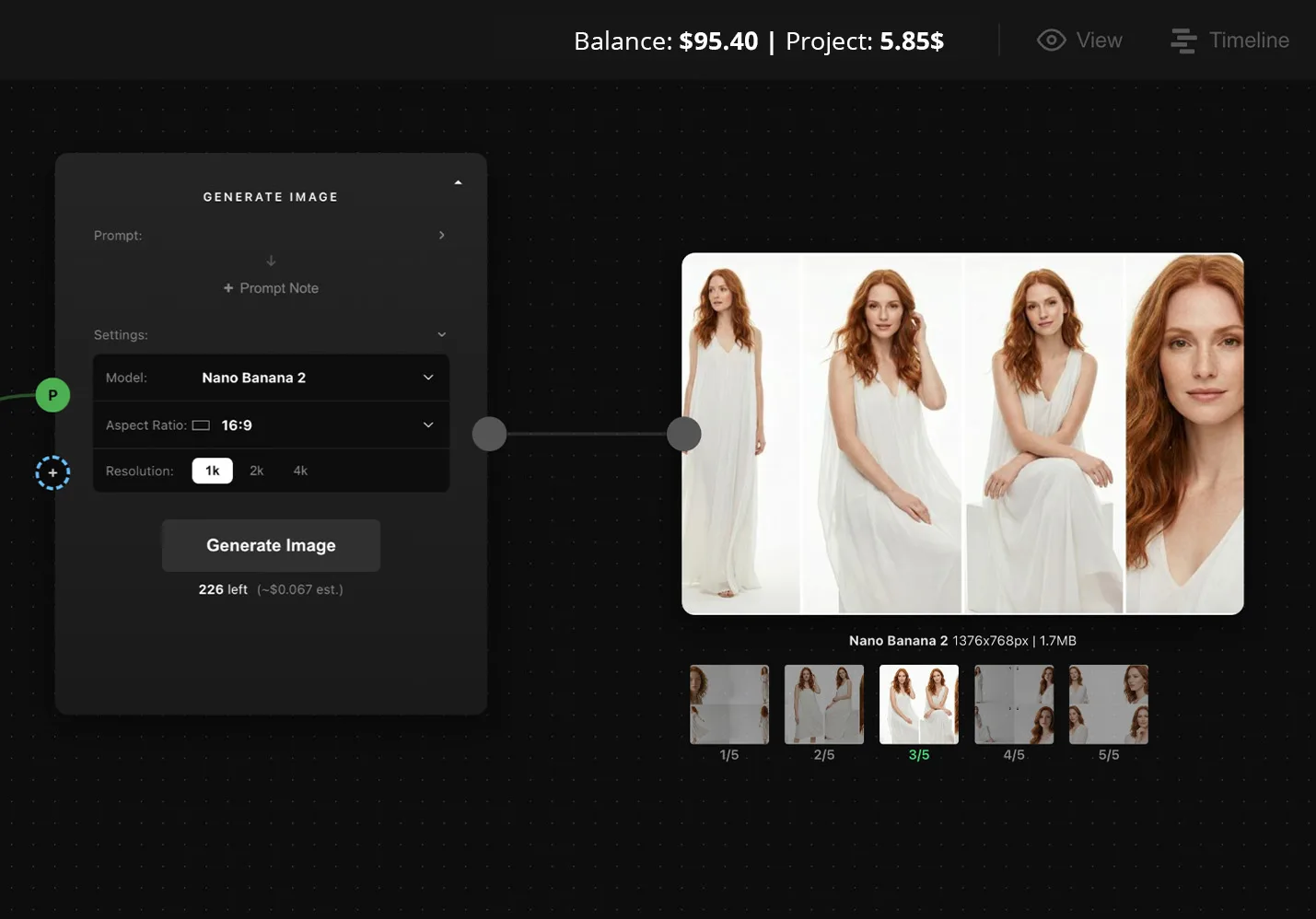Expand the Prompt section chevron
Image resolution: width=1316 pixels, height=919 pixels.
click(x=442, y=235)
